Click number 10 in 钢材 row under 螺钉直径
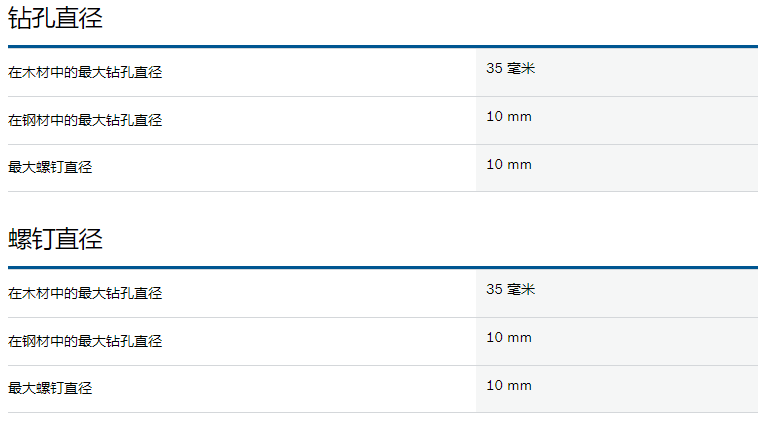The width and height of the screenshot is (772, 434). coord(494,338)
